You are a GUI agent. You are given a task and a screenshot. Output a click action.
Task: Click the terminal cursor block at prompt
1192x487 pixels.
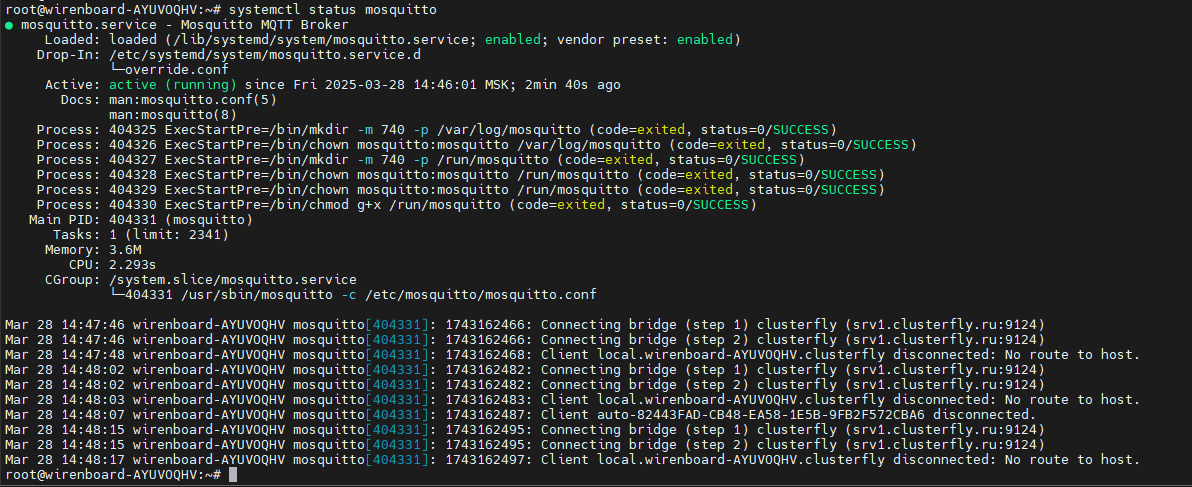coord(233,475)
